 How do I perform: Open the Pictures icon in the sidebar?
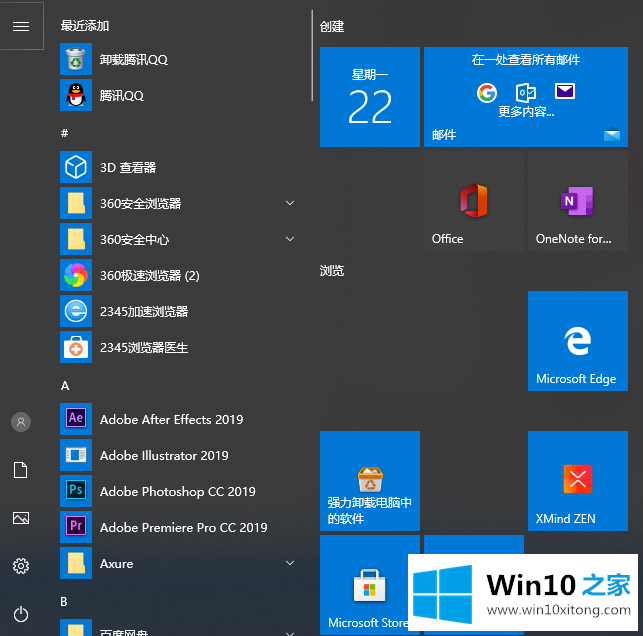click(x=21, y=518)
